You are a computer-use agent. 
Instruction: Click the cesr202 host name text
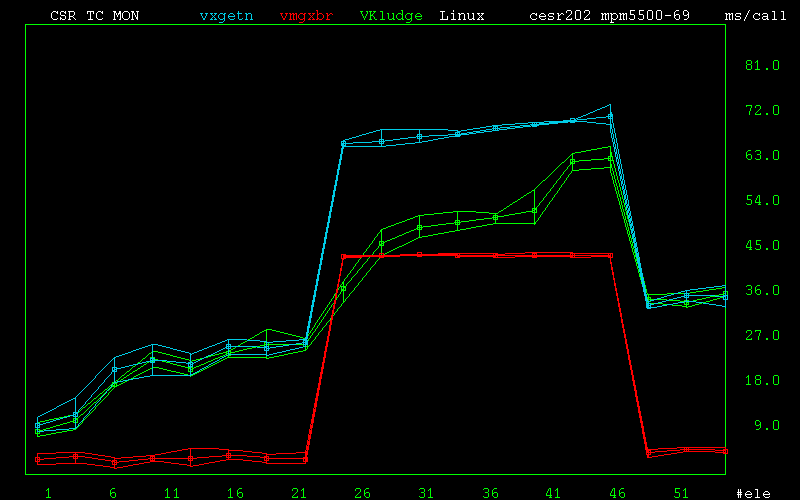coord(560,16)
